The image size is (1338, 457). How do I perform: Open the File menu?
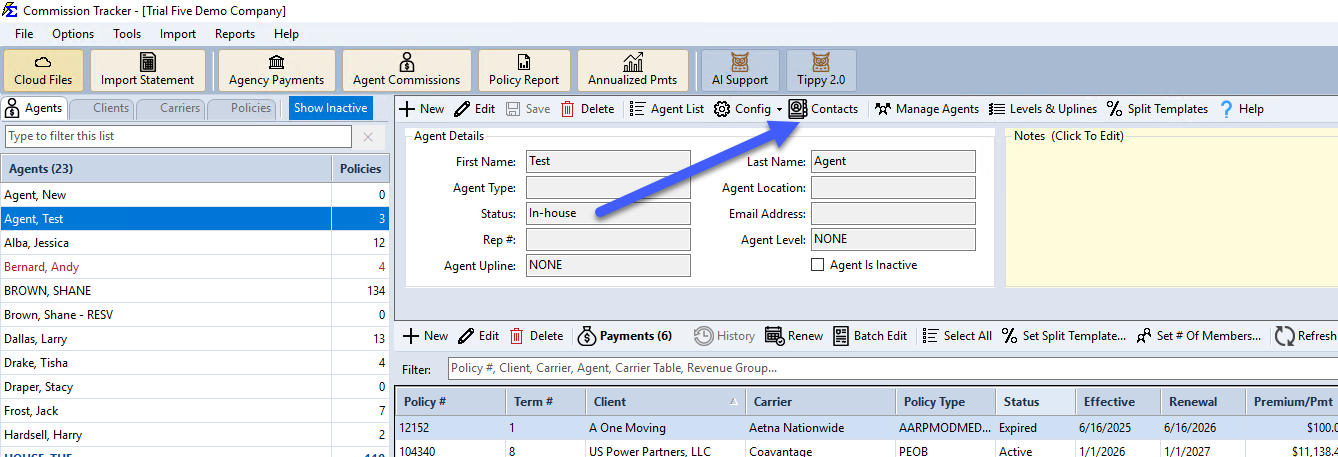24,33
